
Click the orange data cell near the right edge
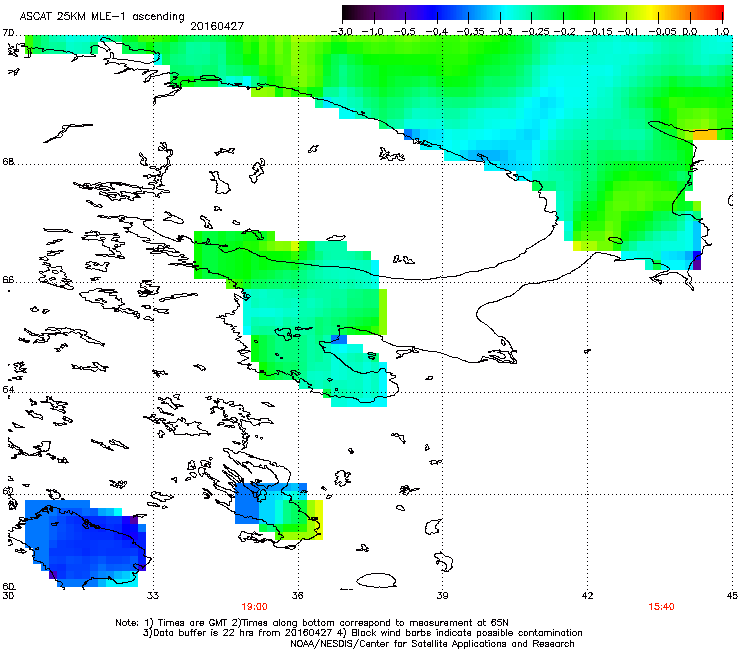point(705,135)
